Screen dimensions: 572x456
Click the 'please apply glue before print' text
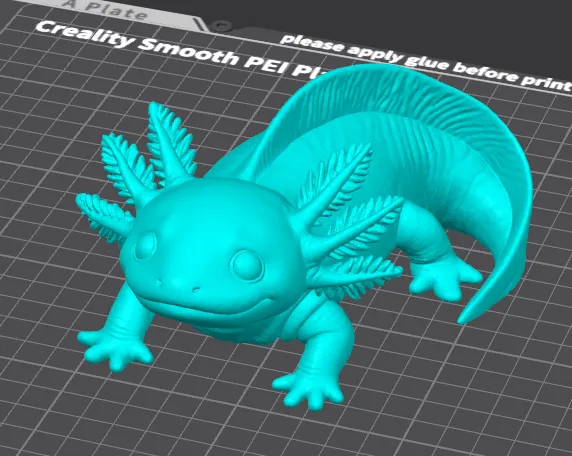point(425,62)
